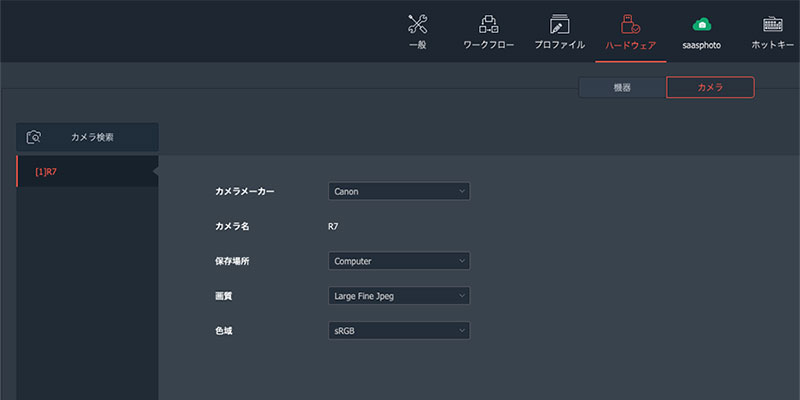Viewport: 800px width, 400px height.
Task: Click the wrench and screwdriver 一般 icon
Action: coord(418,23)
